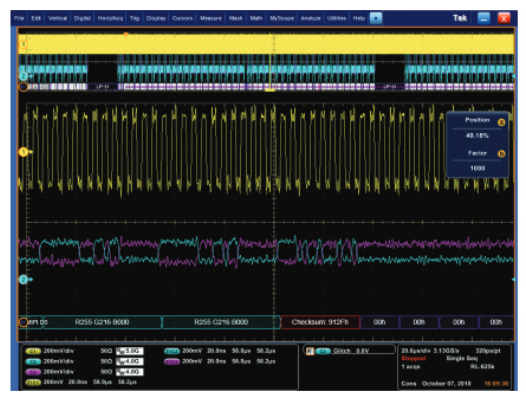Open the Vertical menu
This screenshot has width=526, height=397.
tap(58, 18)
